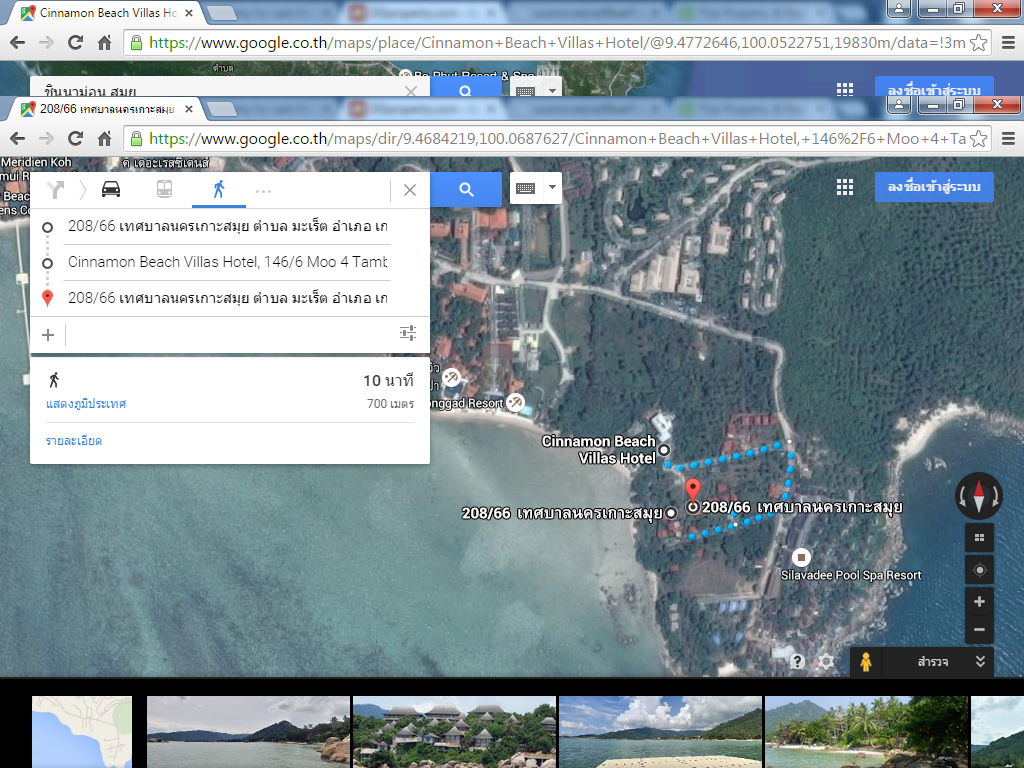The height and width of the screenshot is (768, 1024).
Task: Select the public transit travel mode
Action: tap(165, 189)
